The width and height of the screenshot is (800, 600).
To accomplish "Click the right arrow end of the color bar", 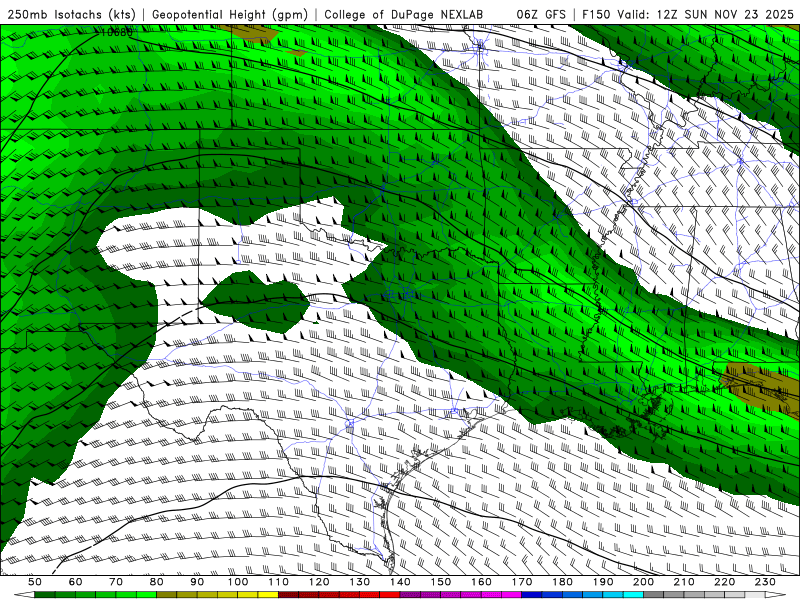I will (x=776, y=595).
